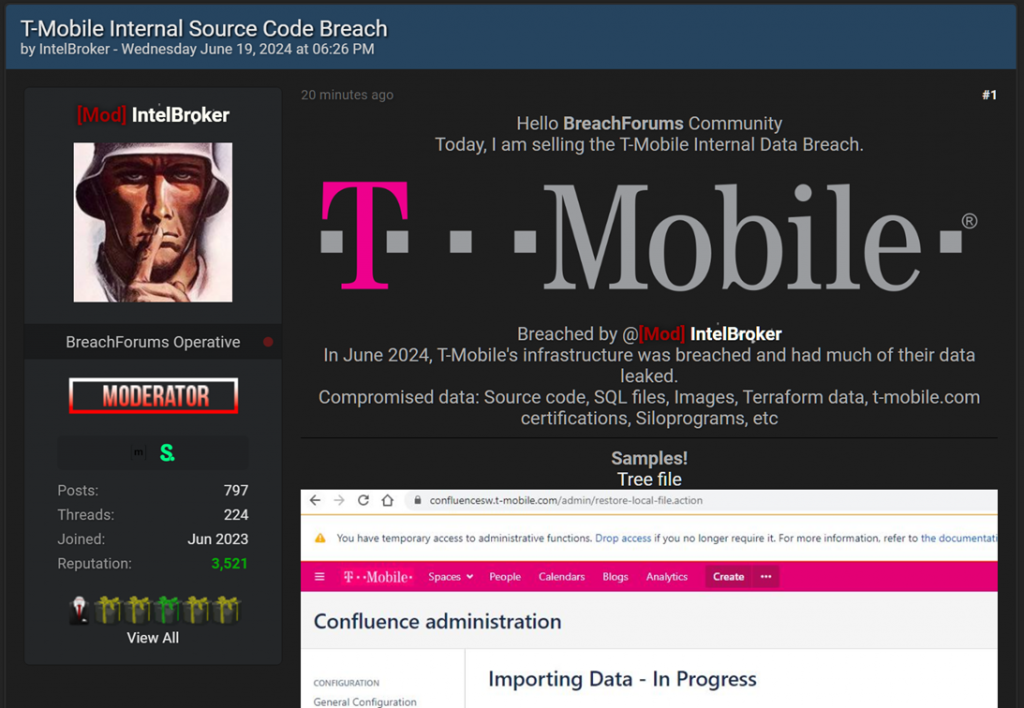Open Analytics in the Confluence navbar
Viewport: 1024px width, 708px height.
tap(667, 577)
